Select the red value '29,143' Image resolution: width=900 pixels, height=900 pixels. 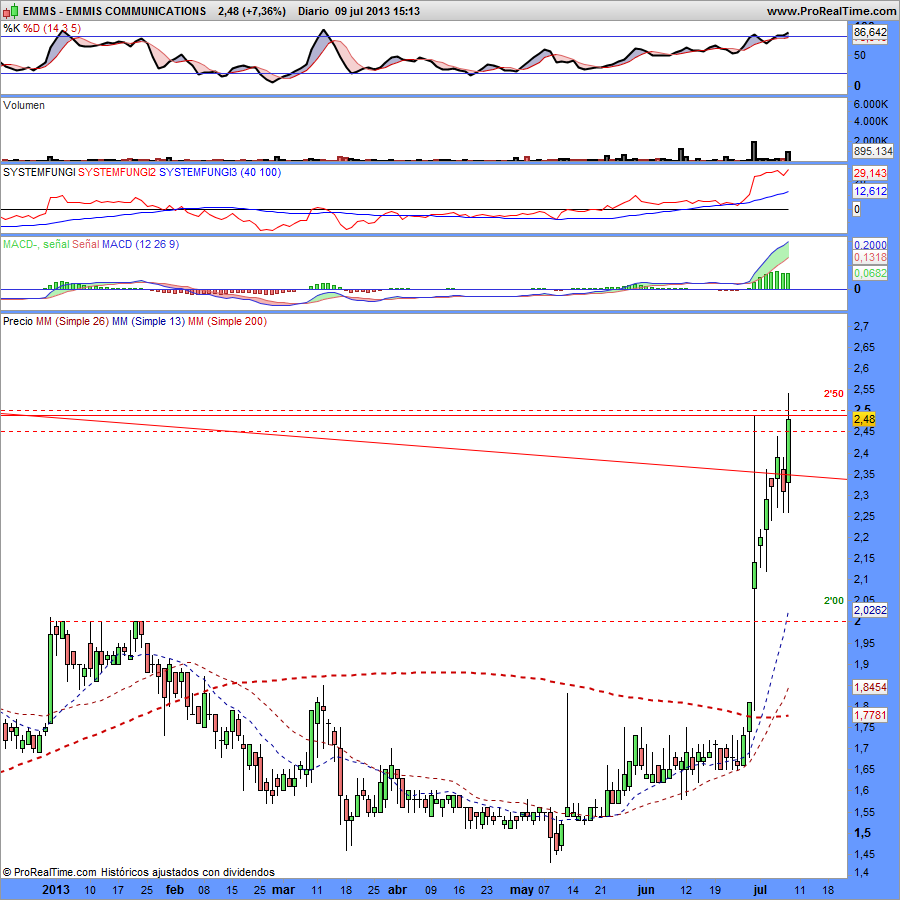(870, 173)
